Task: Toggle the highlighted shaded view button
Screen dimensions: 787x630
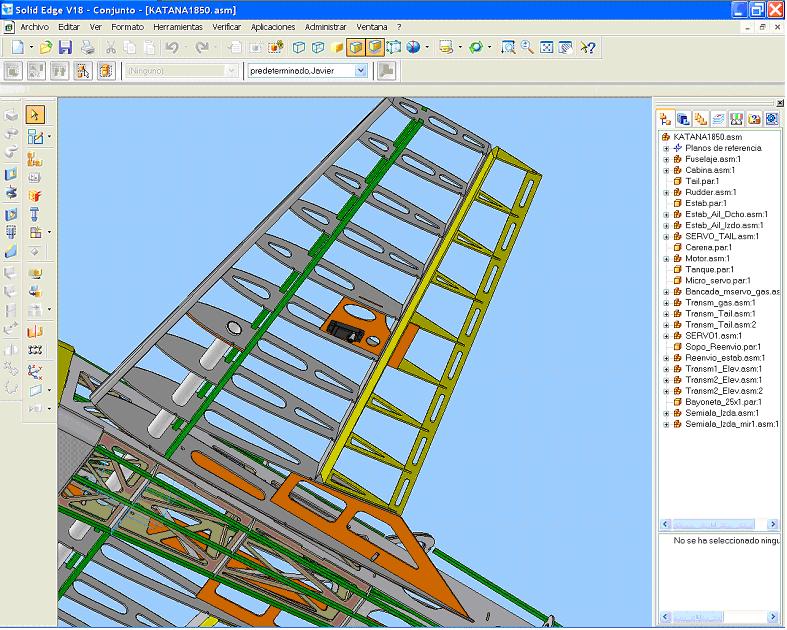Action: [x=356, y=47]
